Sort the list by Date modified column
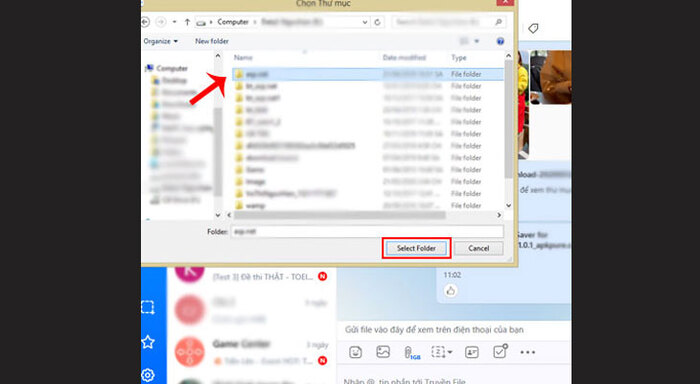Viewport: 700px width, 384px height. [x=404, y=58]
